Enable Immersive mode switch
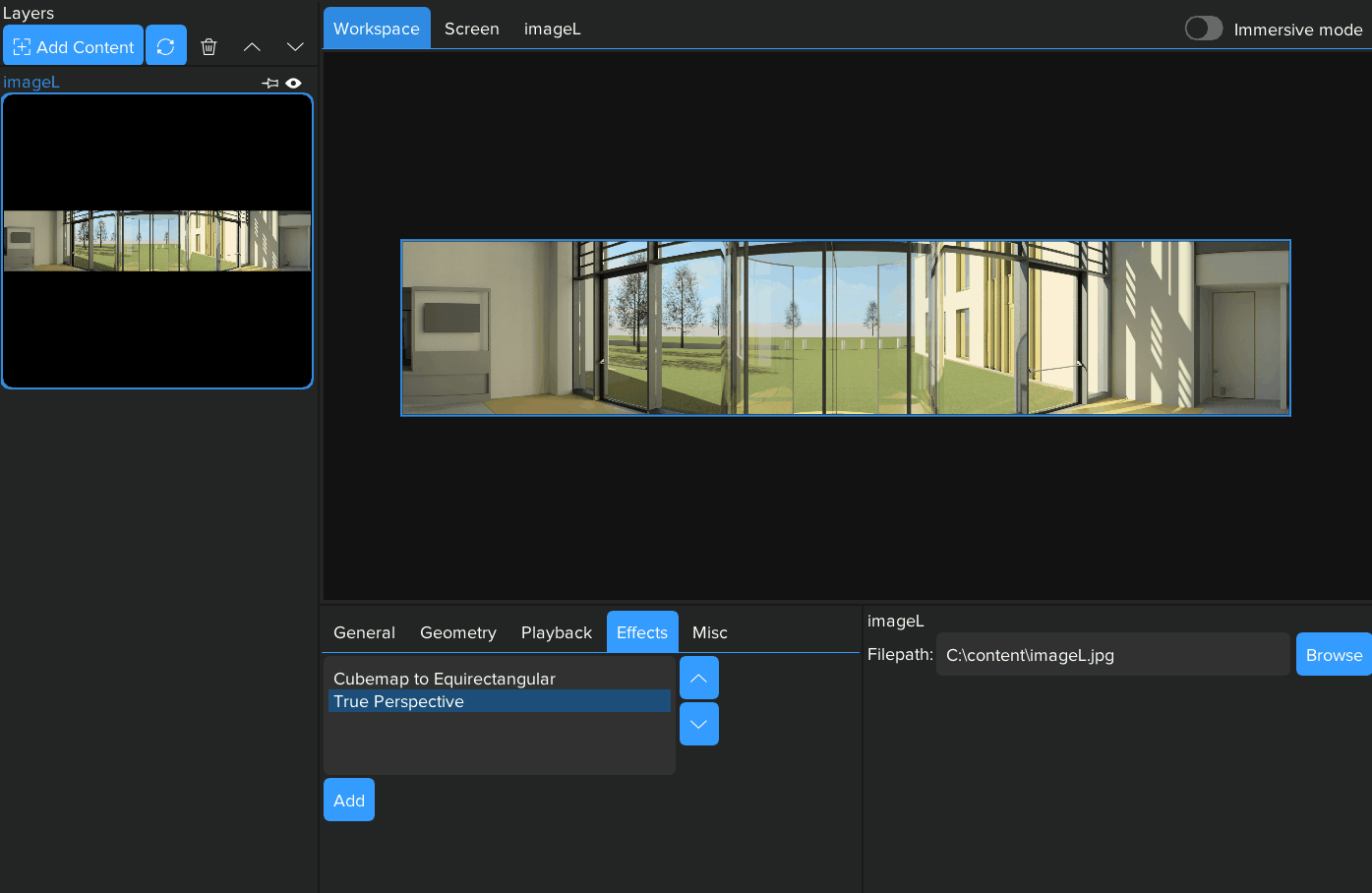1372x893 pixels. click(1203, 29)
